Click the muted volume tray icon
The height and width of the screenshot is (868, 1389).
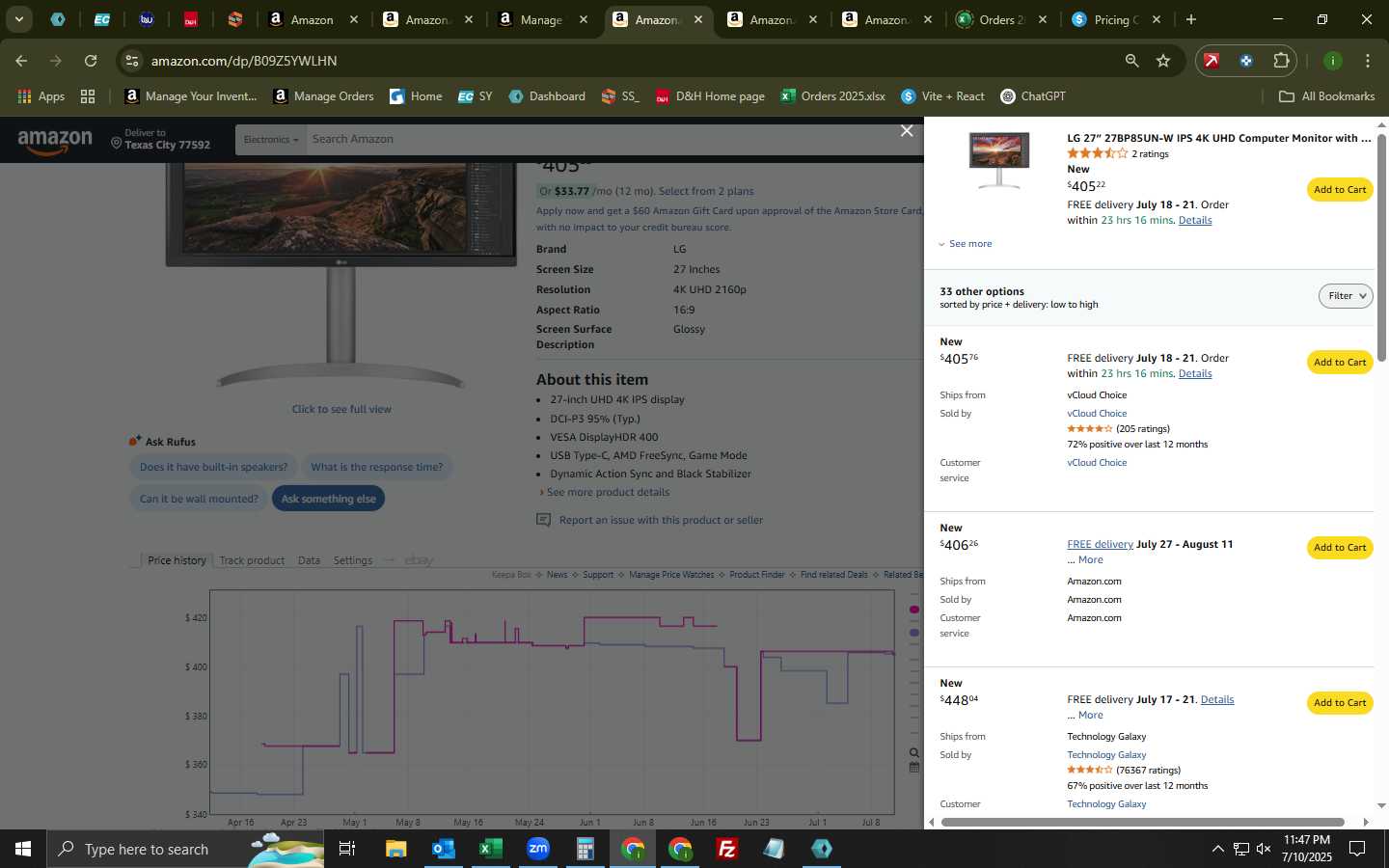click(x=1264, y=849)
